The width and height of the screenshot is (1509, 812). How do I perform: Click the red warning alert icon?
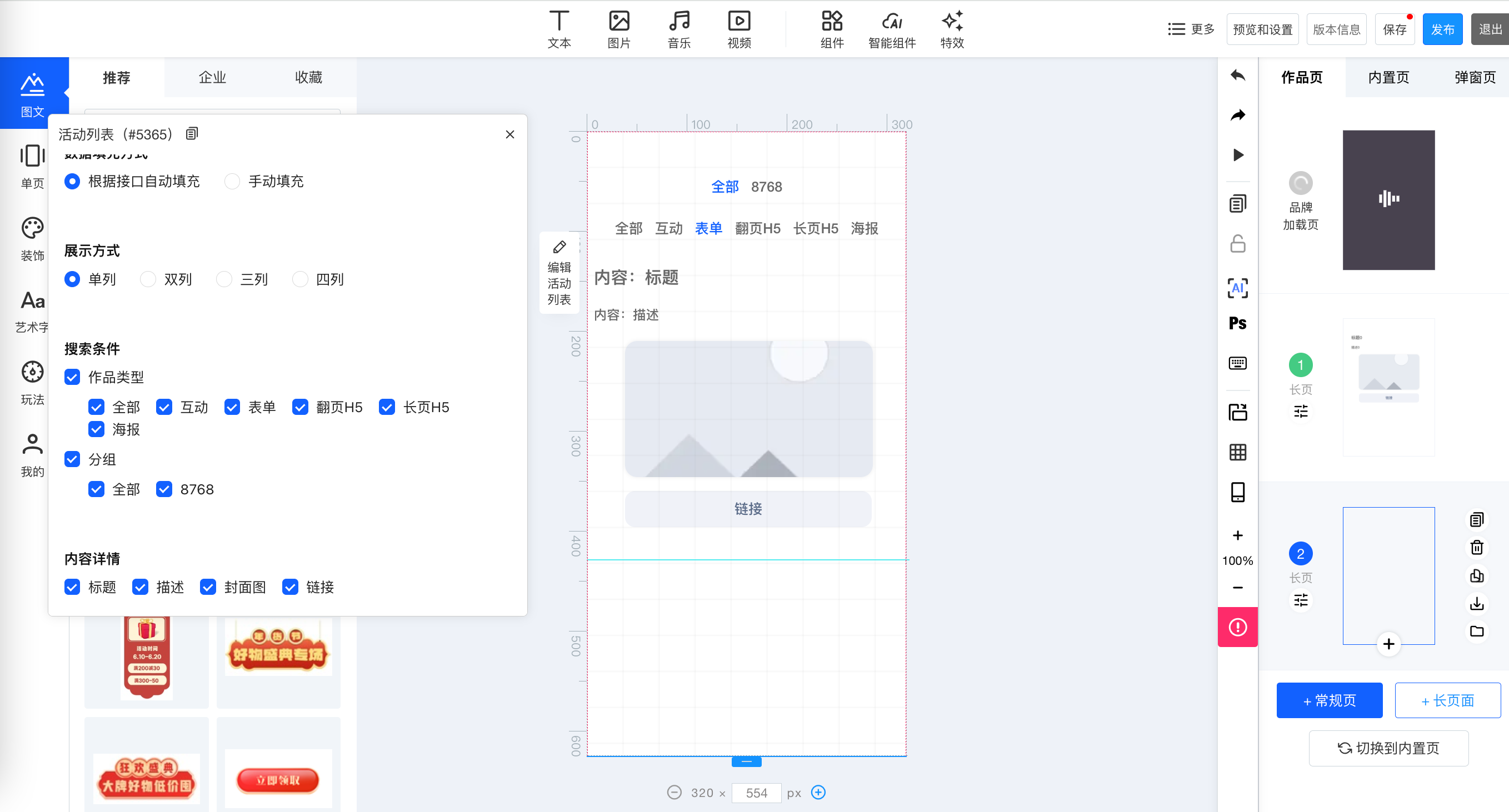pos(1237,627)
